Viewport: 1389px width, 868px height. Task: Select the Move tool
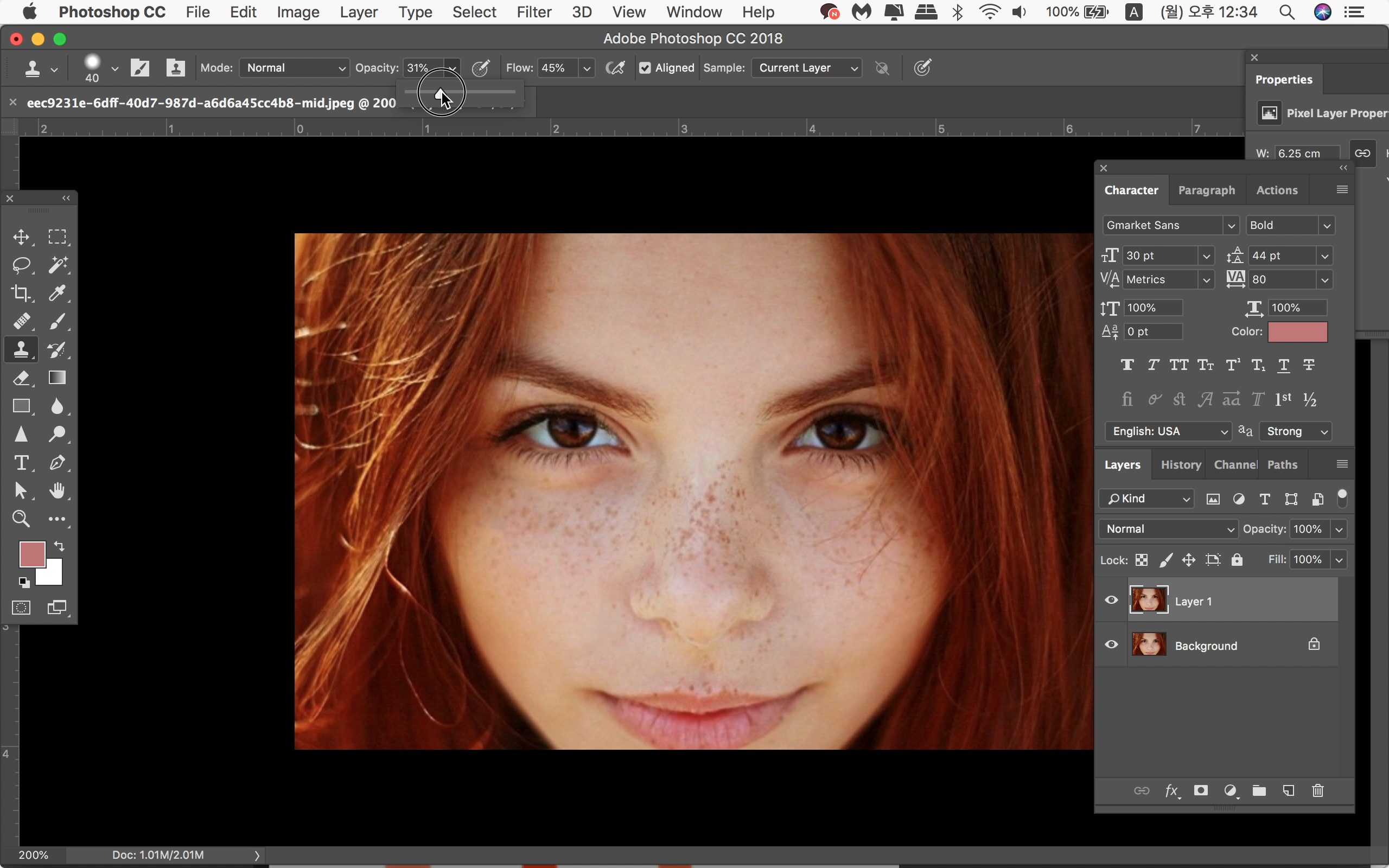(21, 237)
